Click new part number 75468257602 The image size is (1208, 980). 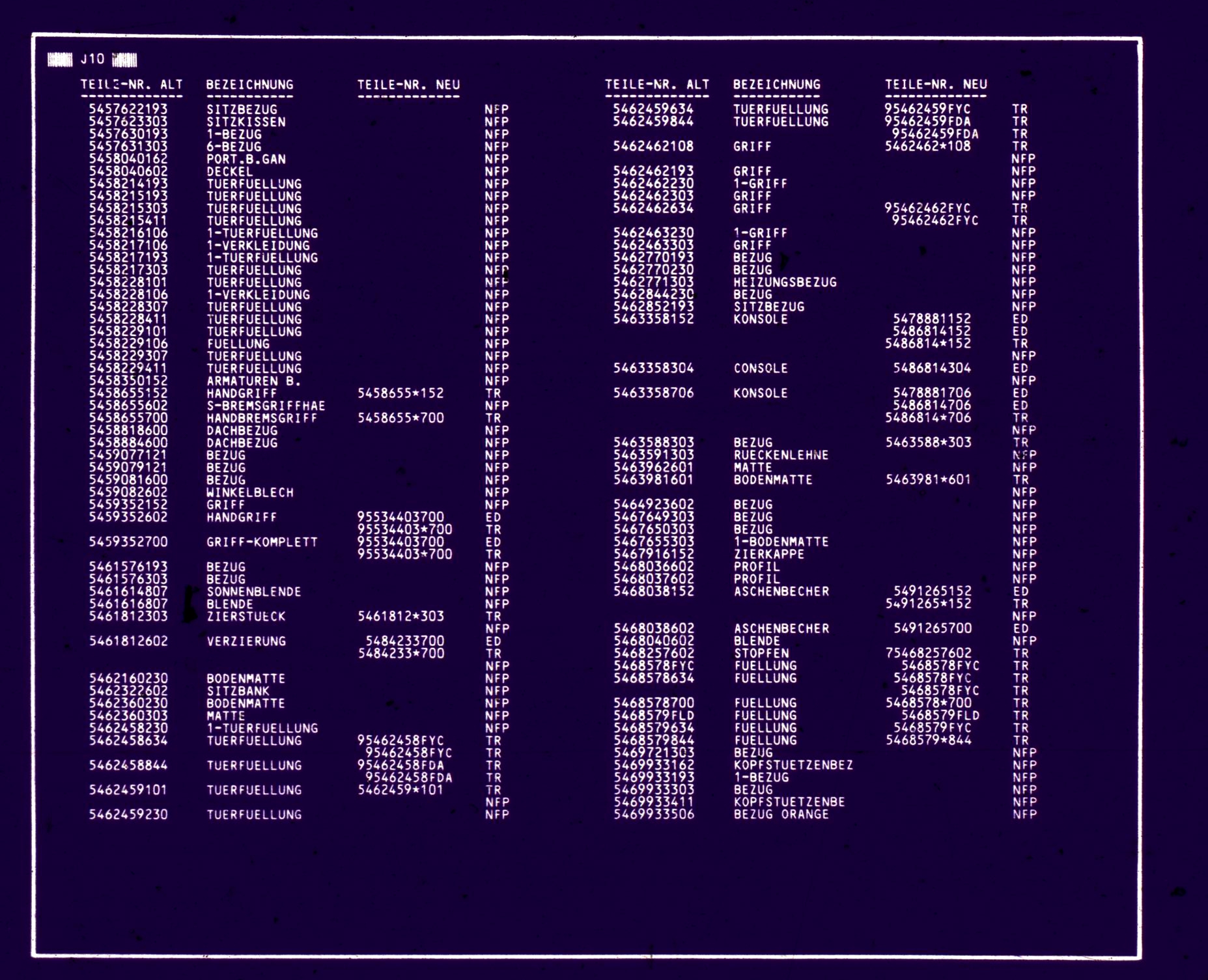pos(927,653)
